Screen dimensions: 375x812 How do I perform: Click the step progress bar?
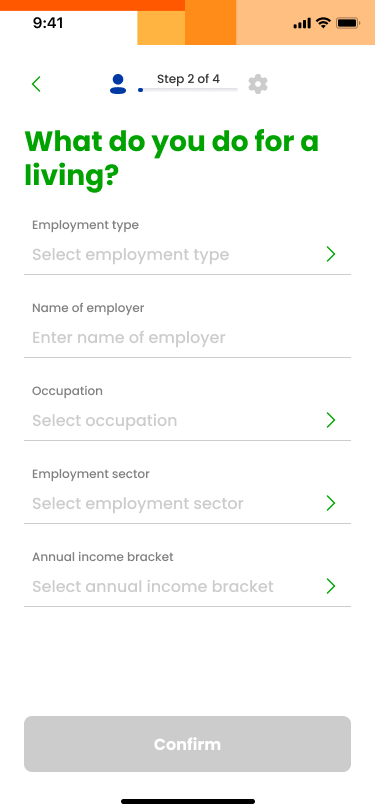188,90
